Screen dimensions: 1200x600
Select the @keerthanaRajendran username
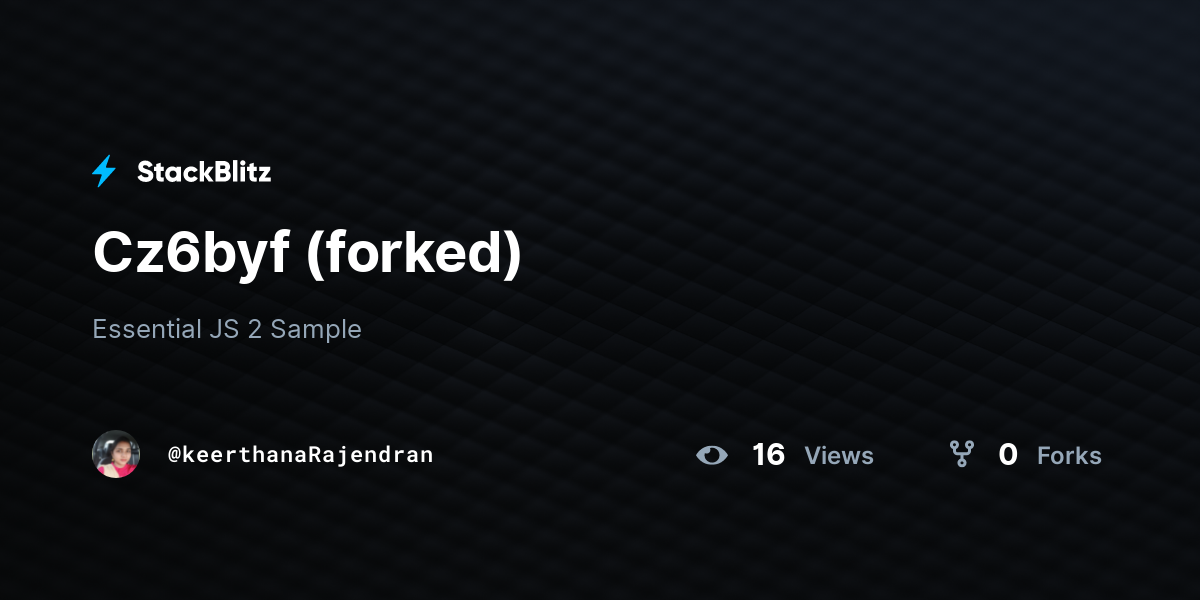coord(300,455)
